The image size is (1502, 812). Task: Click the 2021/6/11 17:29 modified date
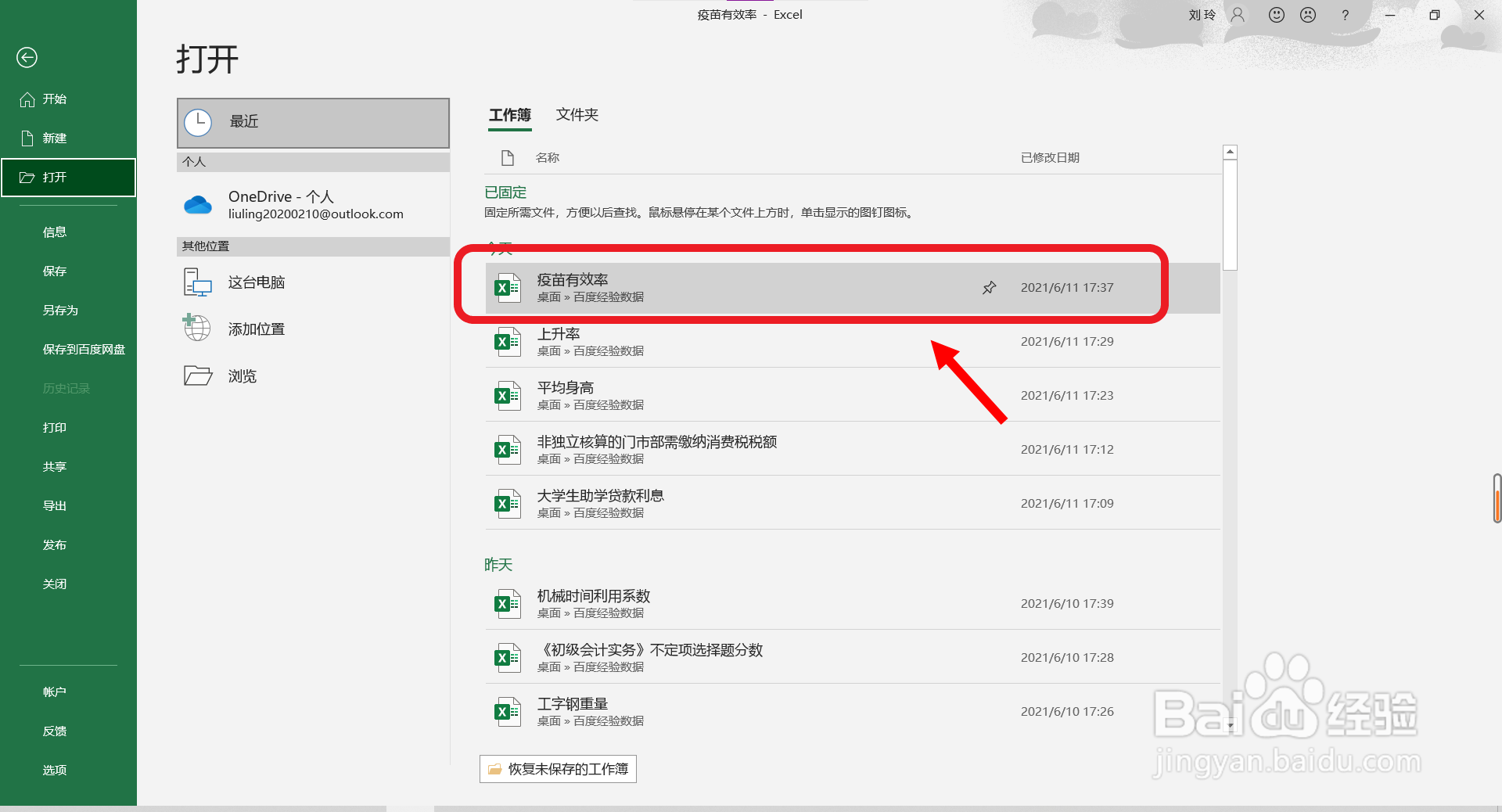(x=1067, y=342)
